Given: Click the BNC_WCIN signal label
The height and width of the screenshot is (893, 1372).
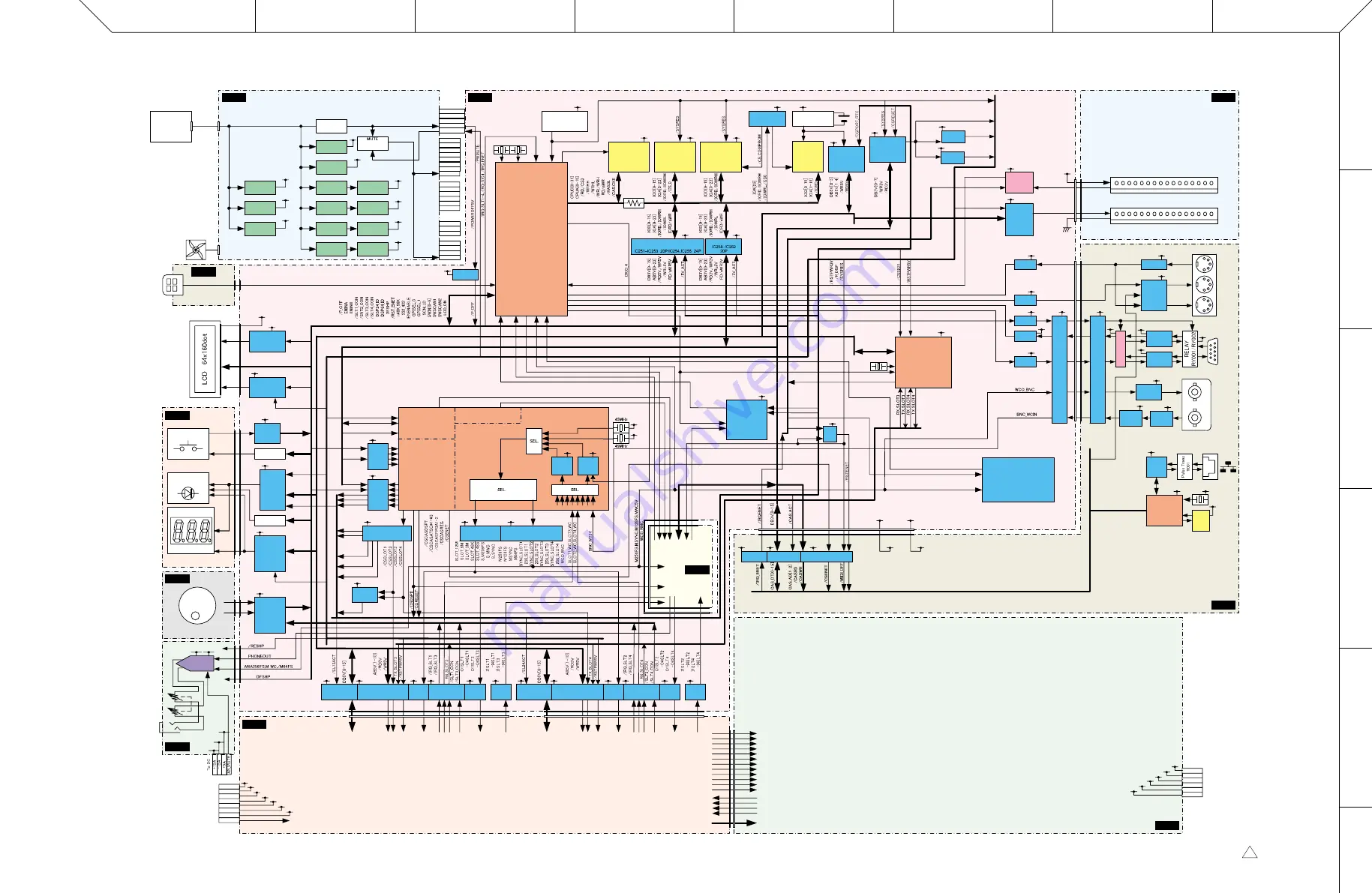Looking at the screenshot, I should tap(1026, 415).
